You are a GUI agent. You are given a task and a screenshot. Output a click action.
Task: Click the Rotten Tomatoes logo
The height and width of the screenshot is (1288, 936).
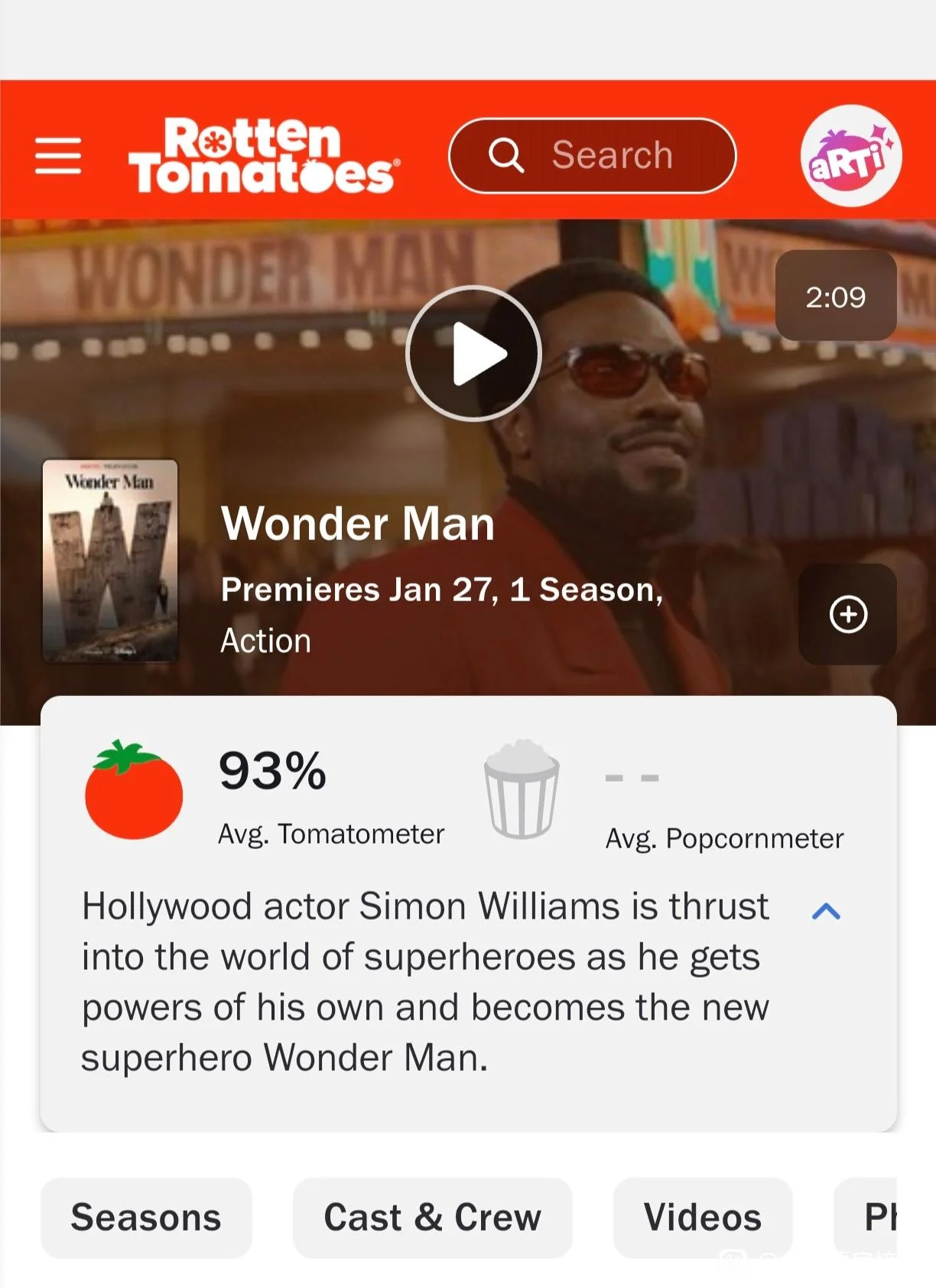point(264,155)
